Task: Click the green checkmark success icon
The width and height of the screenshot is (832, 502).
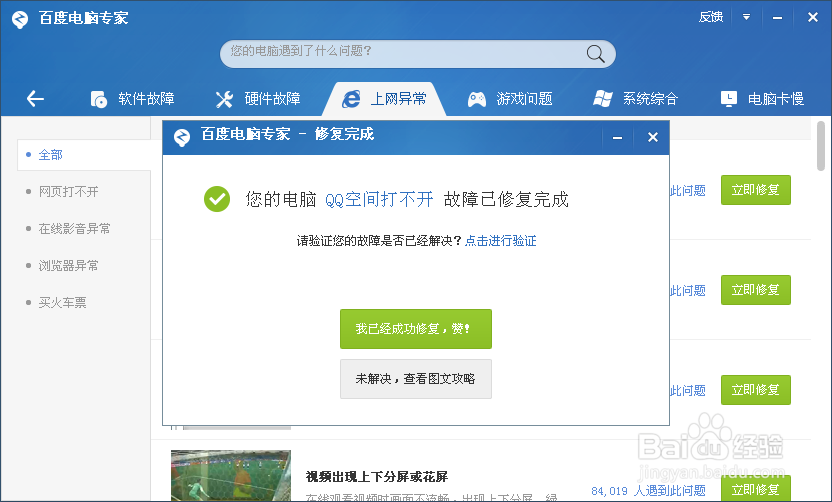Action: [x=217, y=199]
